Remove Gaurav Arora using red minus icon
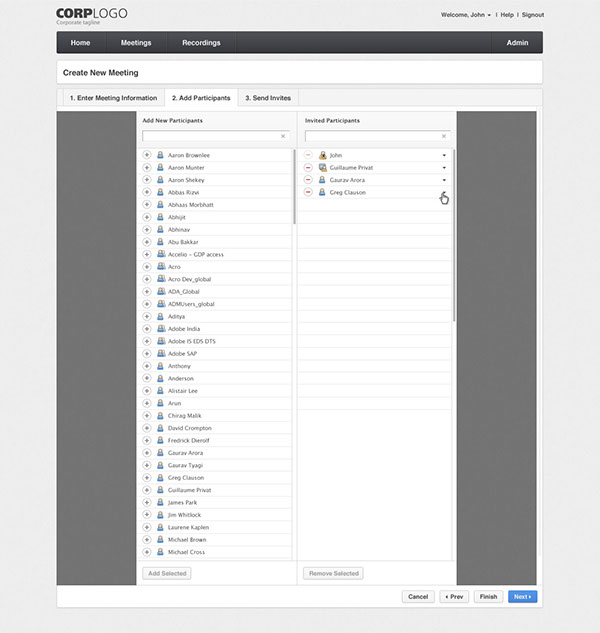This screenshot has width=600, height=633. [x=308, y=180]
